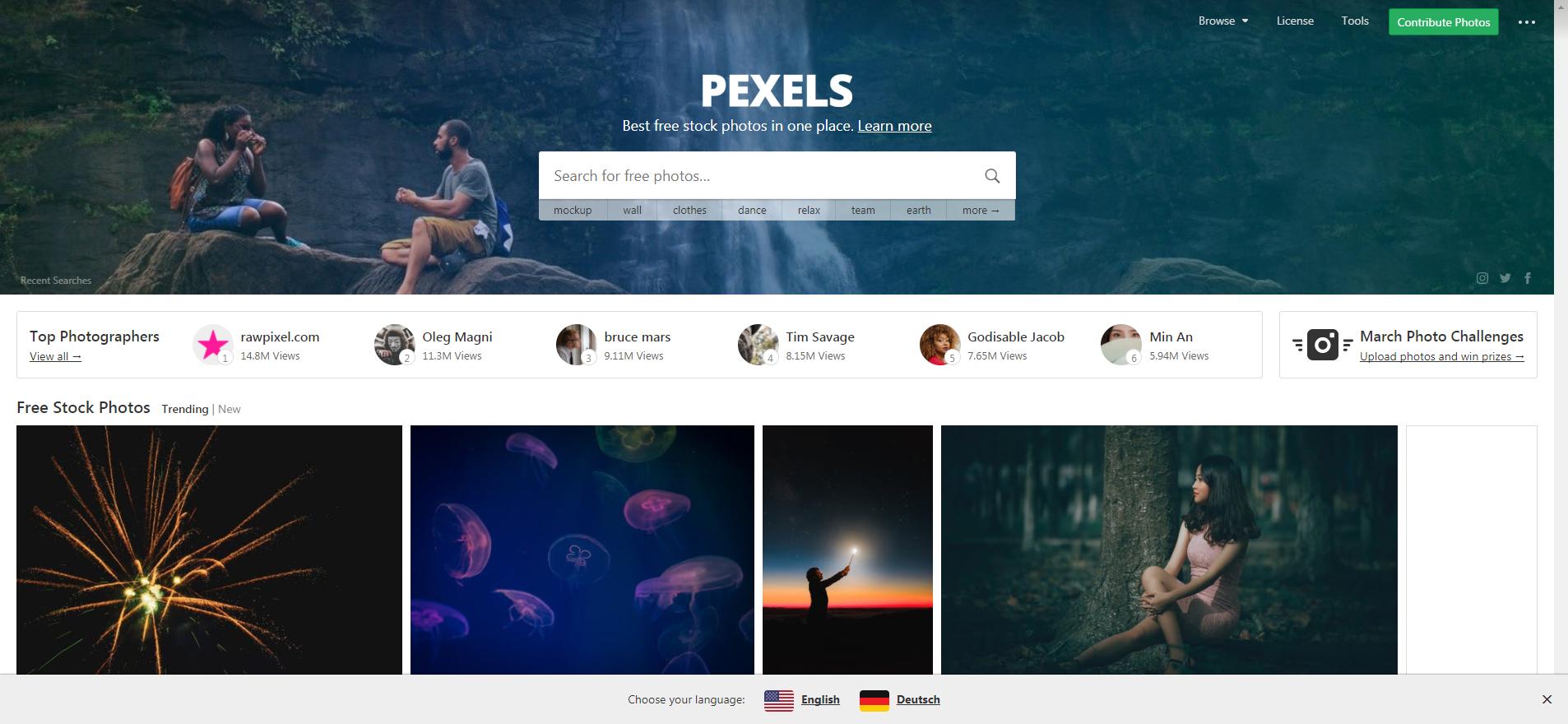The width and height of the screenshot is (1568, 724).
Task: Click the US flag icon for English
Action: click(x=778, y=700)
